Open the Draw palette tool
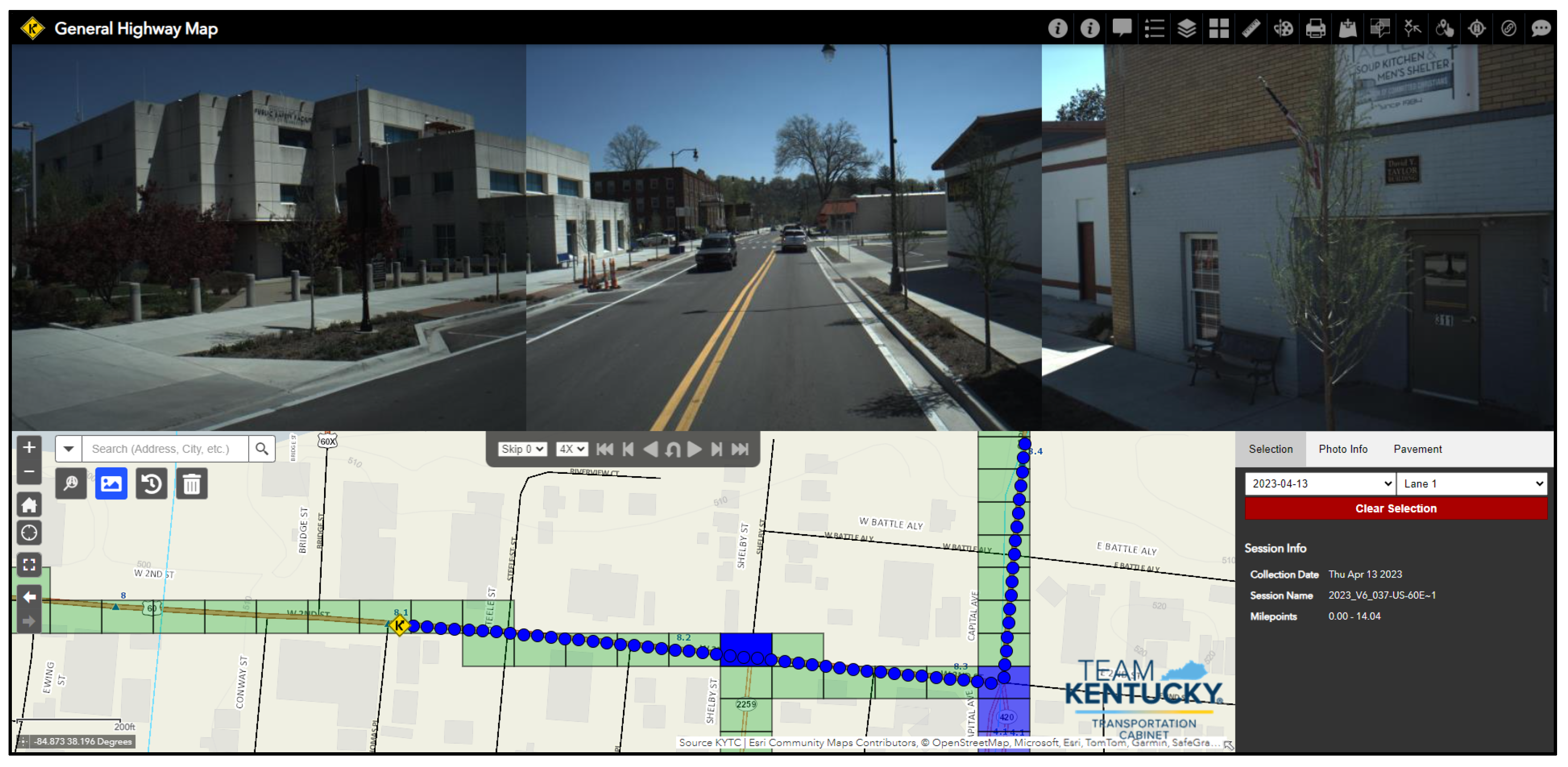 [x=1283, y=29]
